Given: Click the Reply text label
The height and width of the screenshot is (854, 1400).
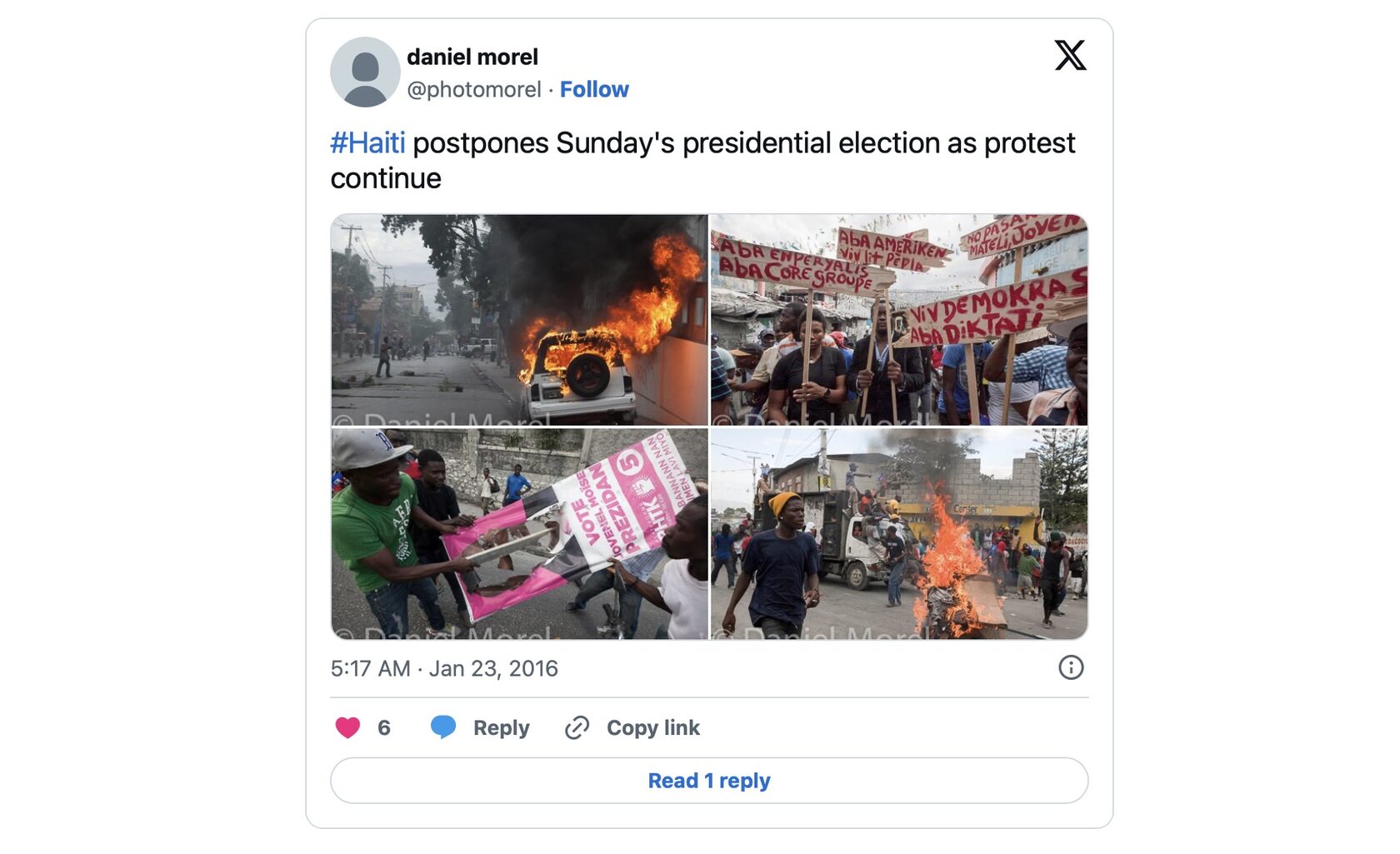Looking at the screenshot, I should click(x=501, y=727).
